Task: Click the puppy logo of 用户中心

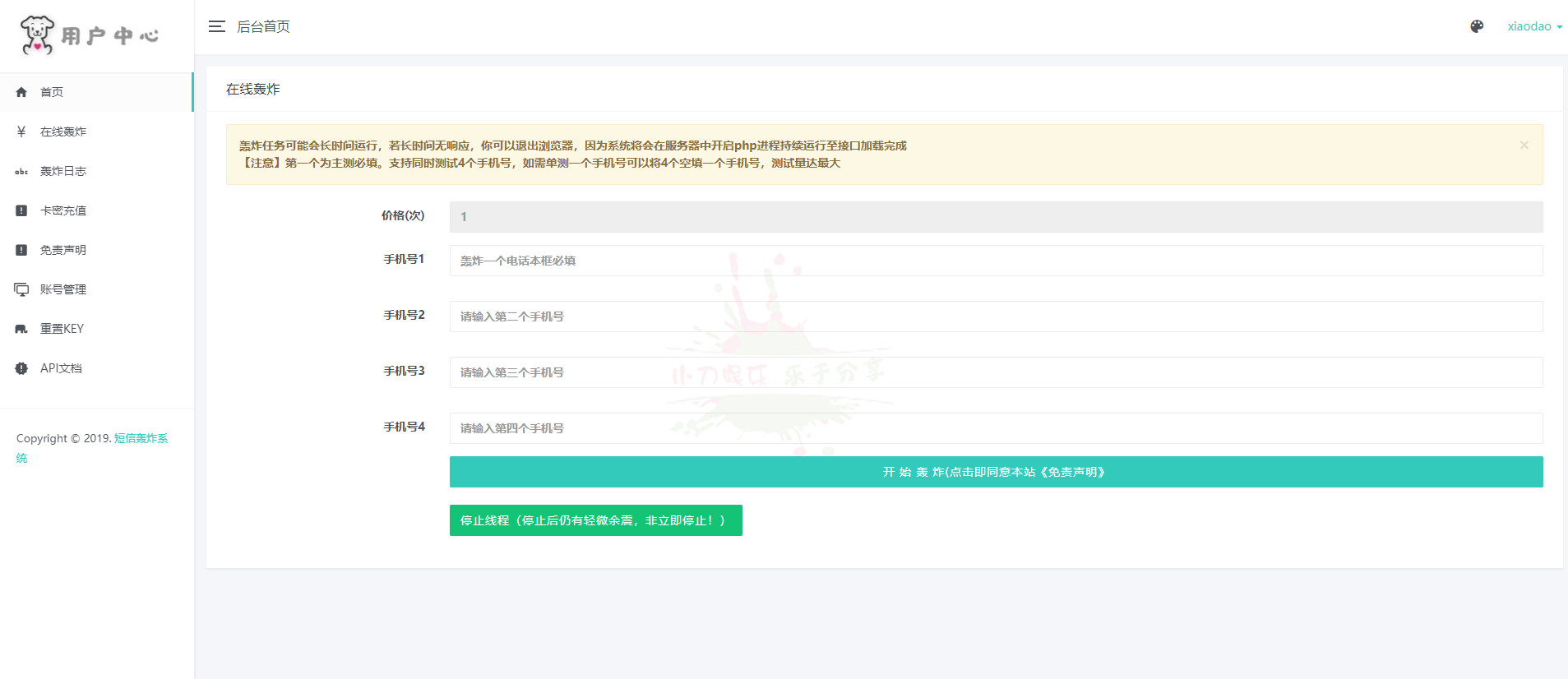Action: pos(37,35)
